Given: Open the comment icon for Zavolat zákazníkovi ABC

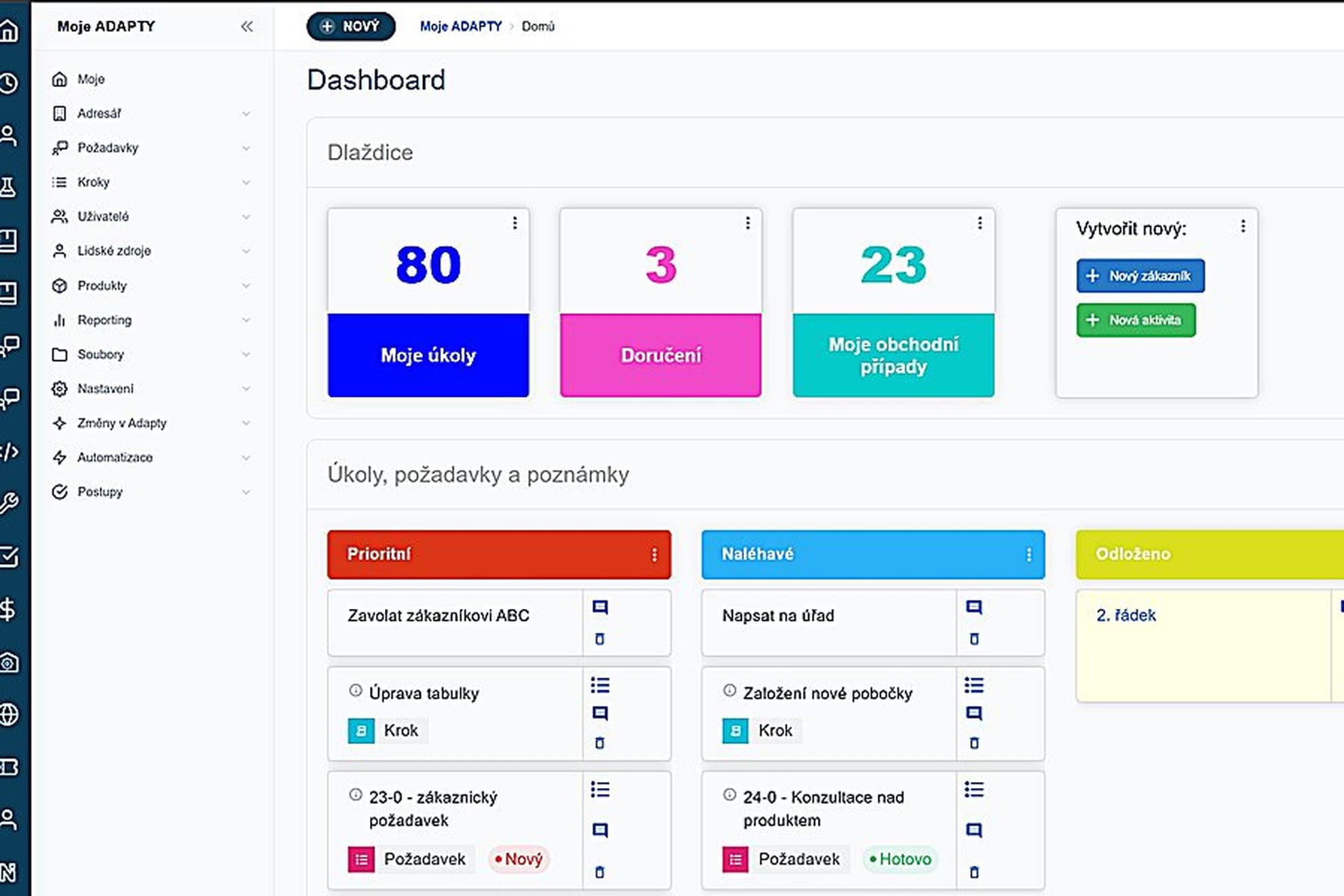Looking at the screenshot, I should pos(600,607).
